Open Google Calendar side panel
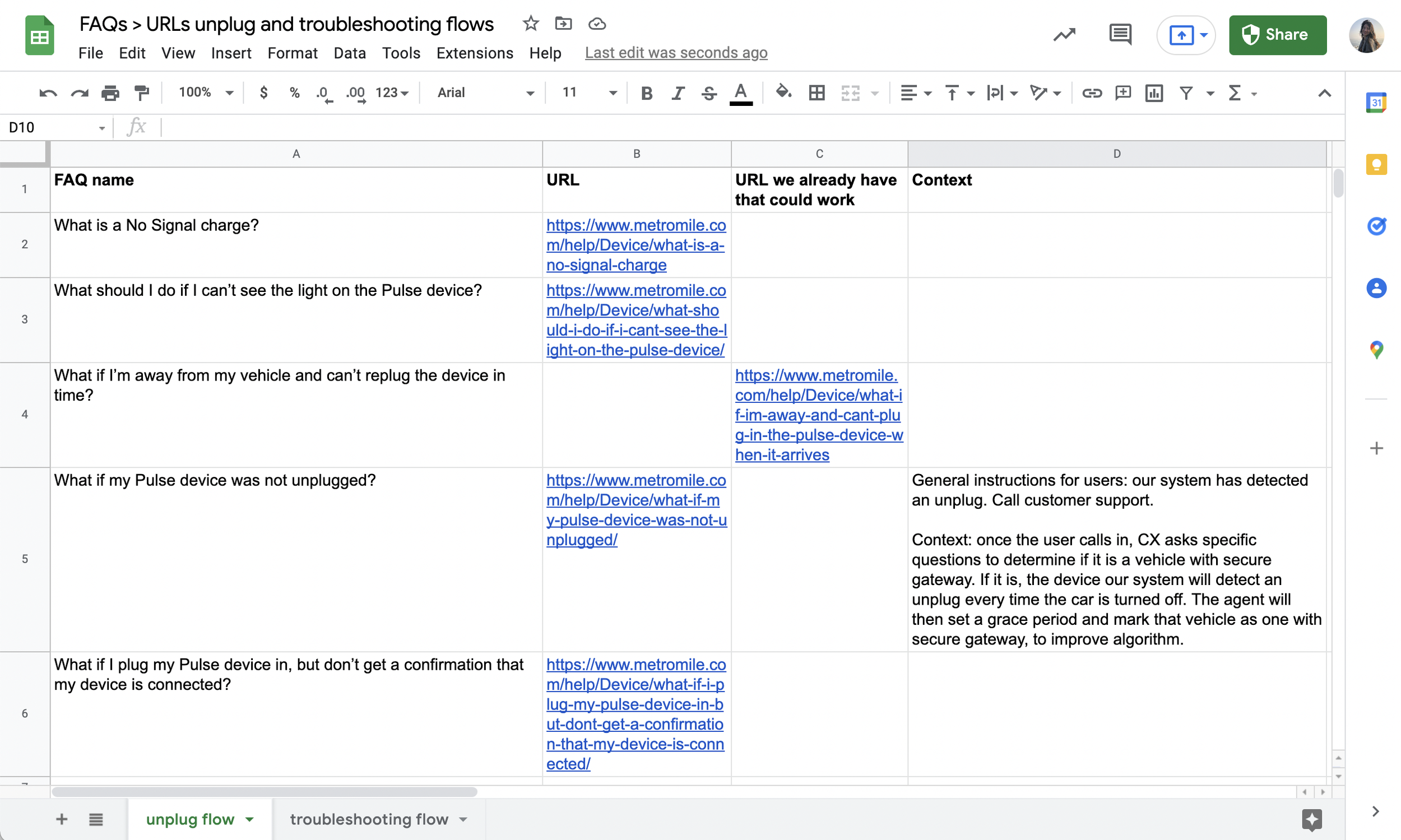Screen dimensions: 1401x840 pyautogui.click(x=1376, y=103)
